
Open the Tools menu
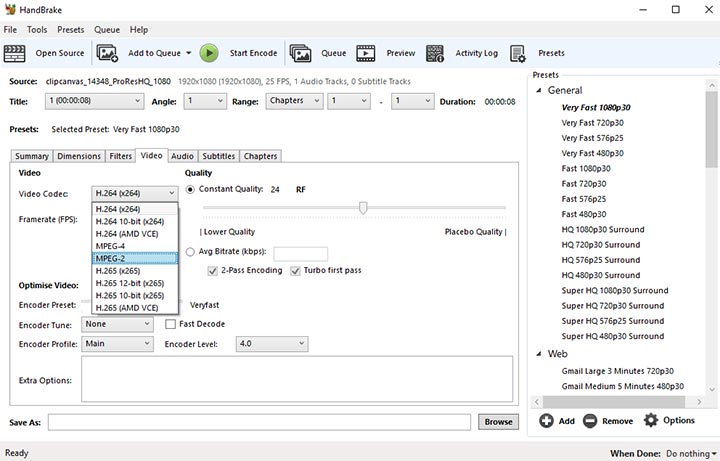[x=37, y=30]
